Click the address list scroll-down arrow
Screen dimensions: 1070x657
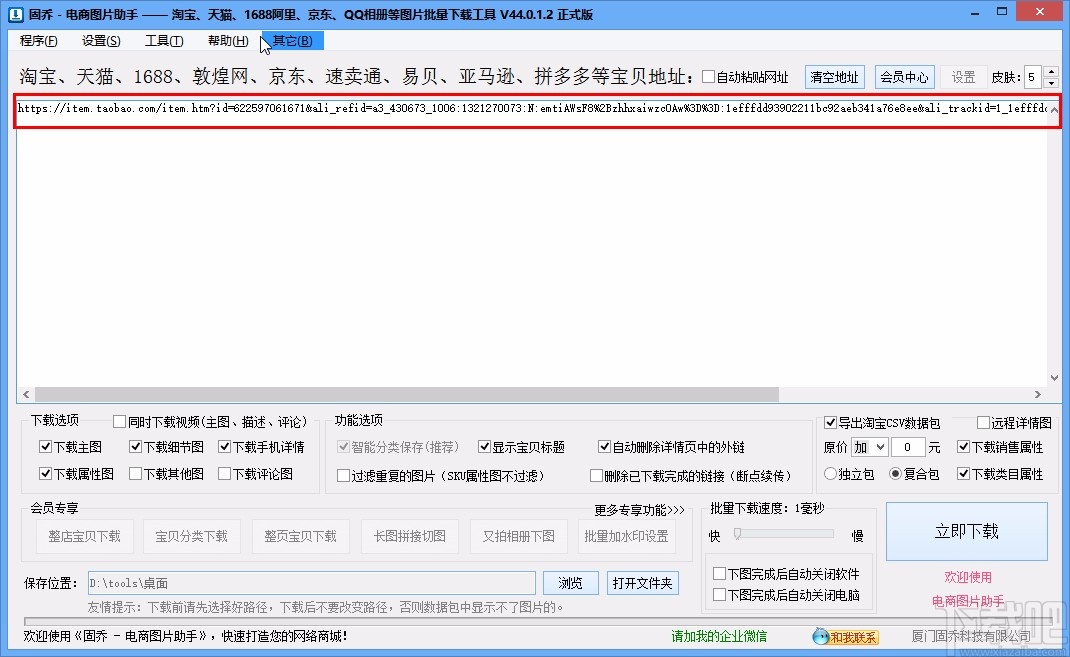pos(1054,377)
